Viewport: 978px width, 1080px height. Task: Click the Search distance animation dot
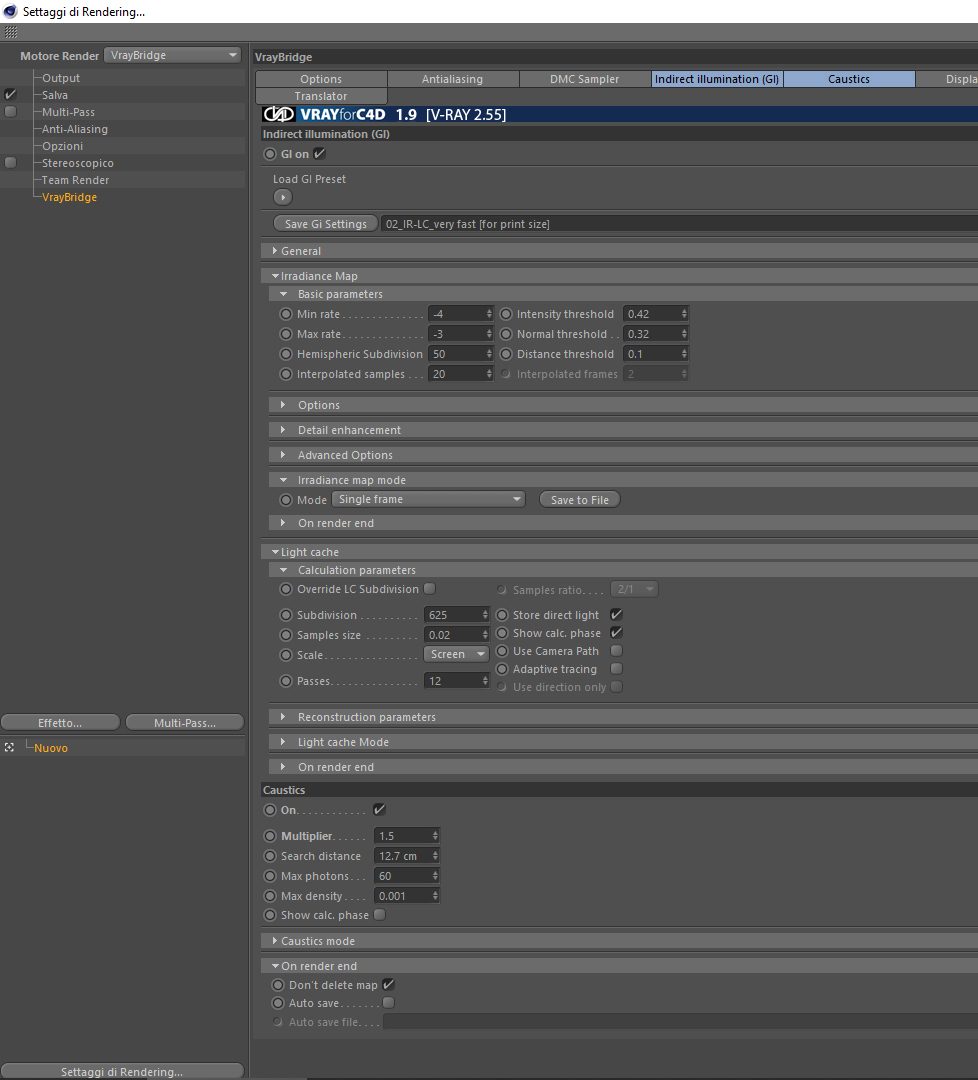click(270, 856)
